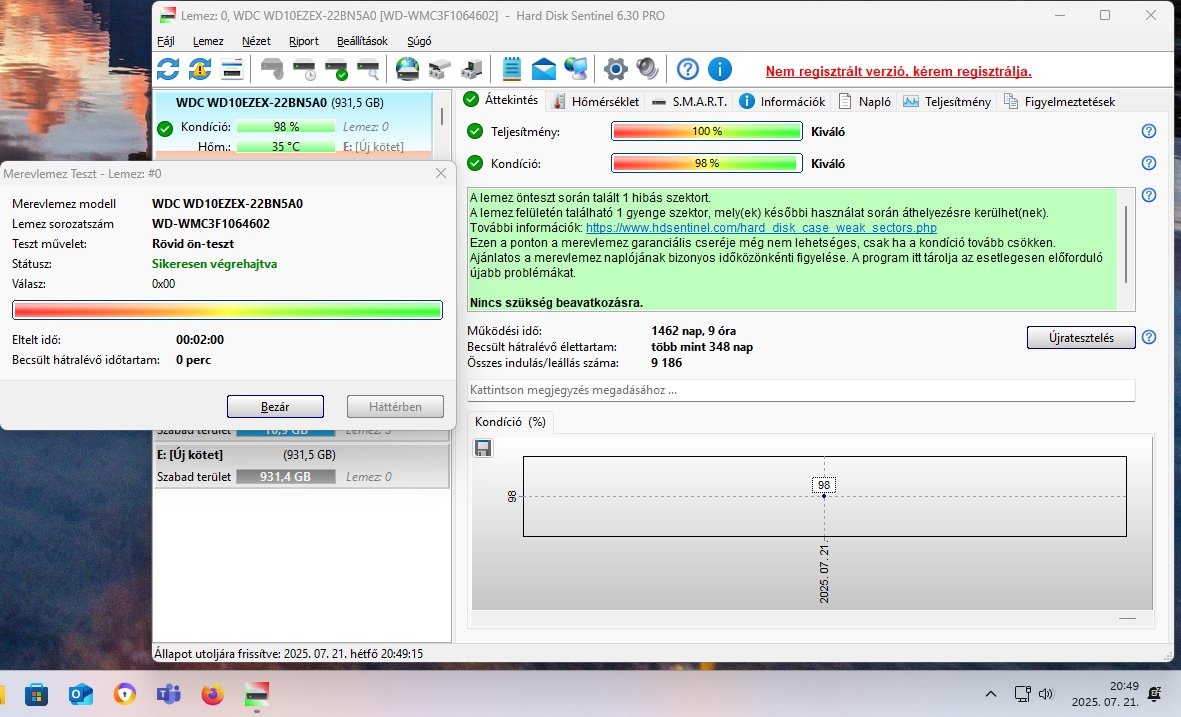
Task: Click help icon next to Kondíció bar
Action: click(x=1149, y=163)
